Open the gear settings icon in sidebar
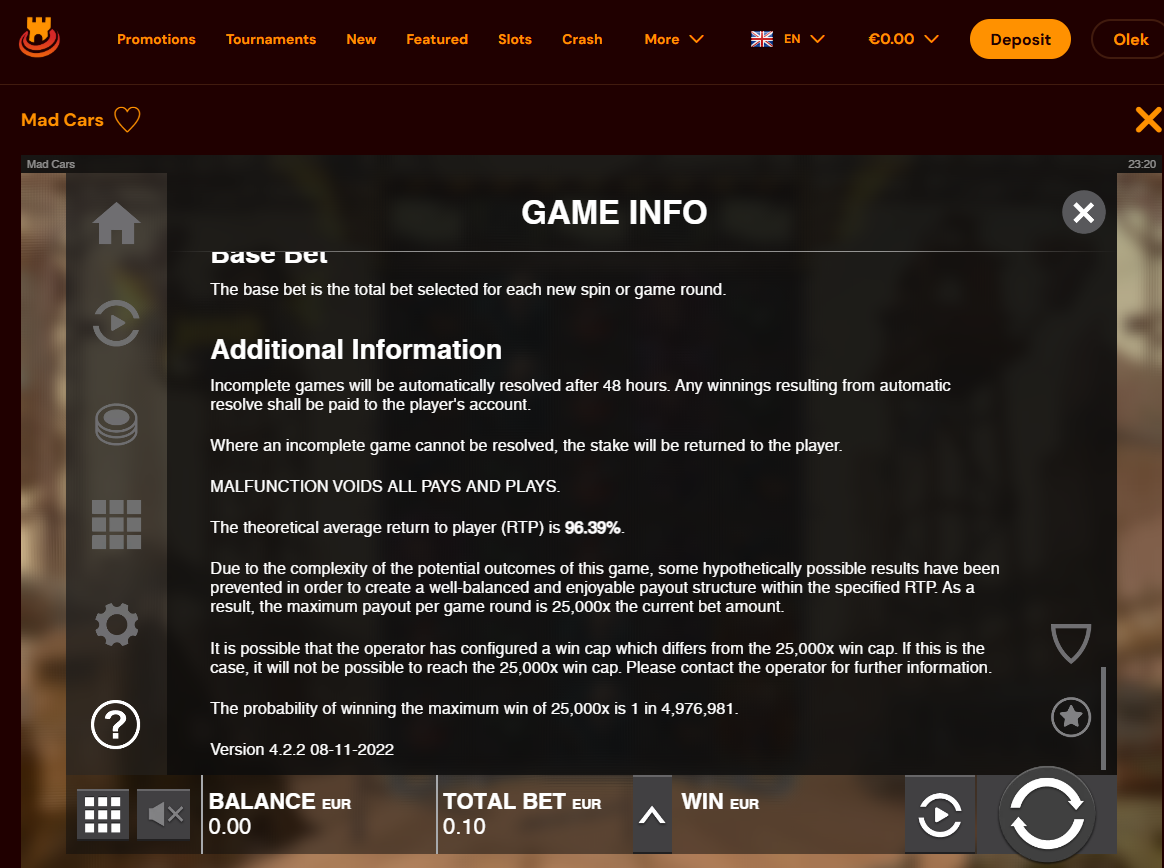The image size is (1164, 868). (117, 624)
